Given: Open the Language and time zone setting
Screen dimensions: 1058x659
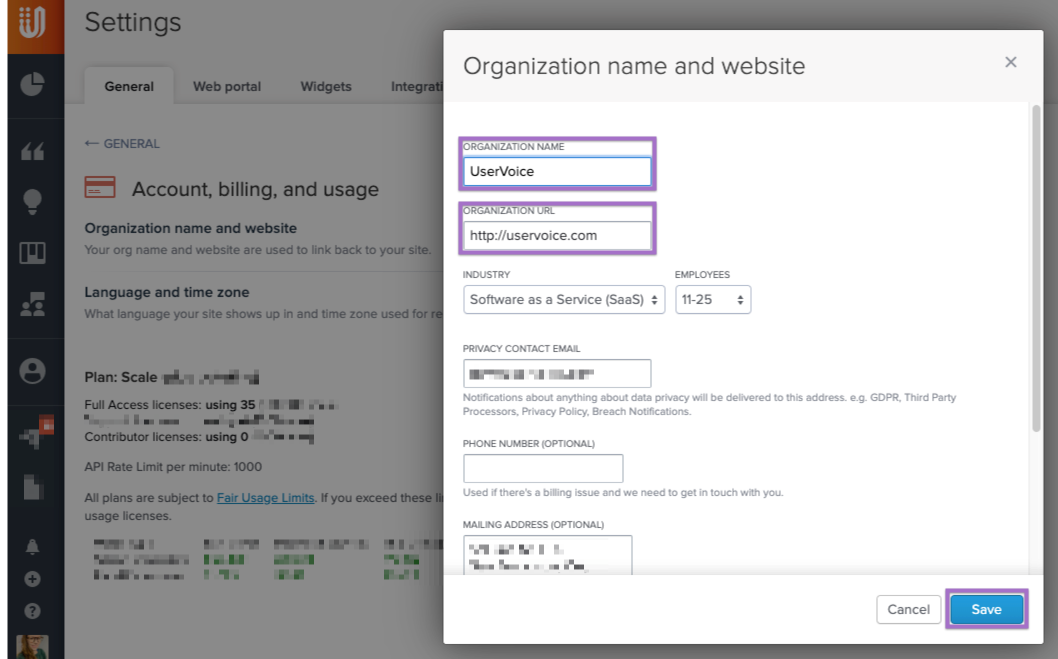Looking at the screenshot, I should pyautogui.click(x=167, y=292).
